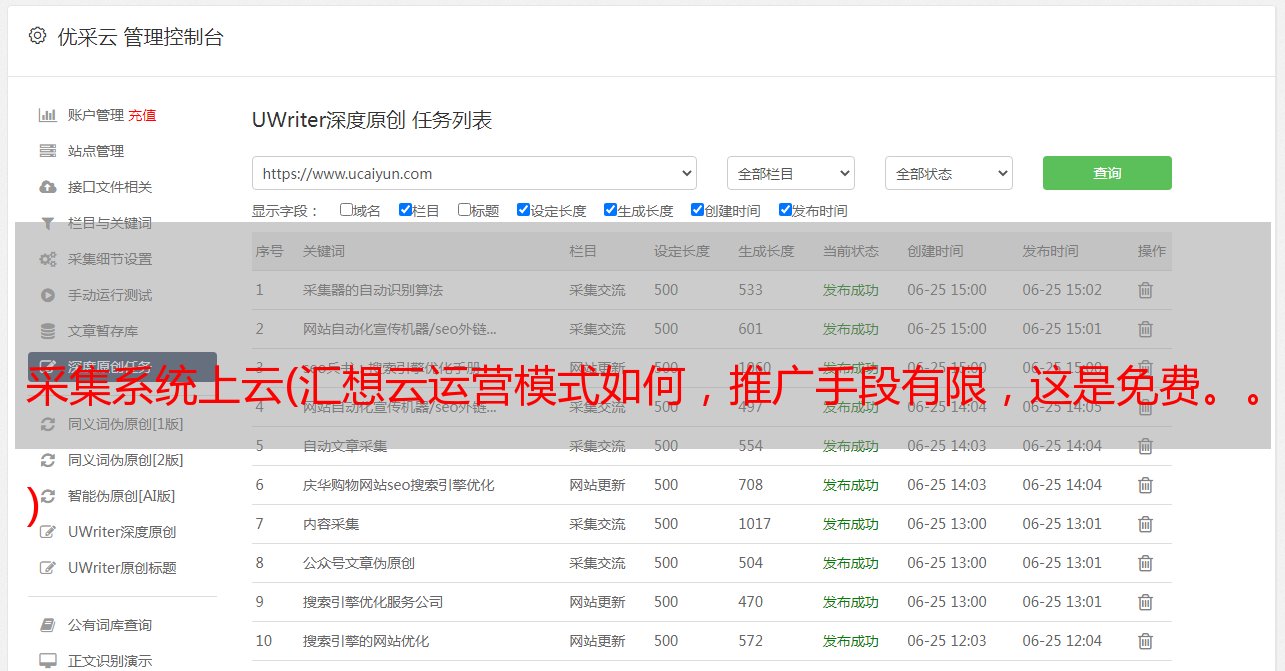The width and height of the screenshot is (1285, 671).
Task: Click the green 查询 button
Action: (1107, 173)
